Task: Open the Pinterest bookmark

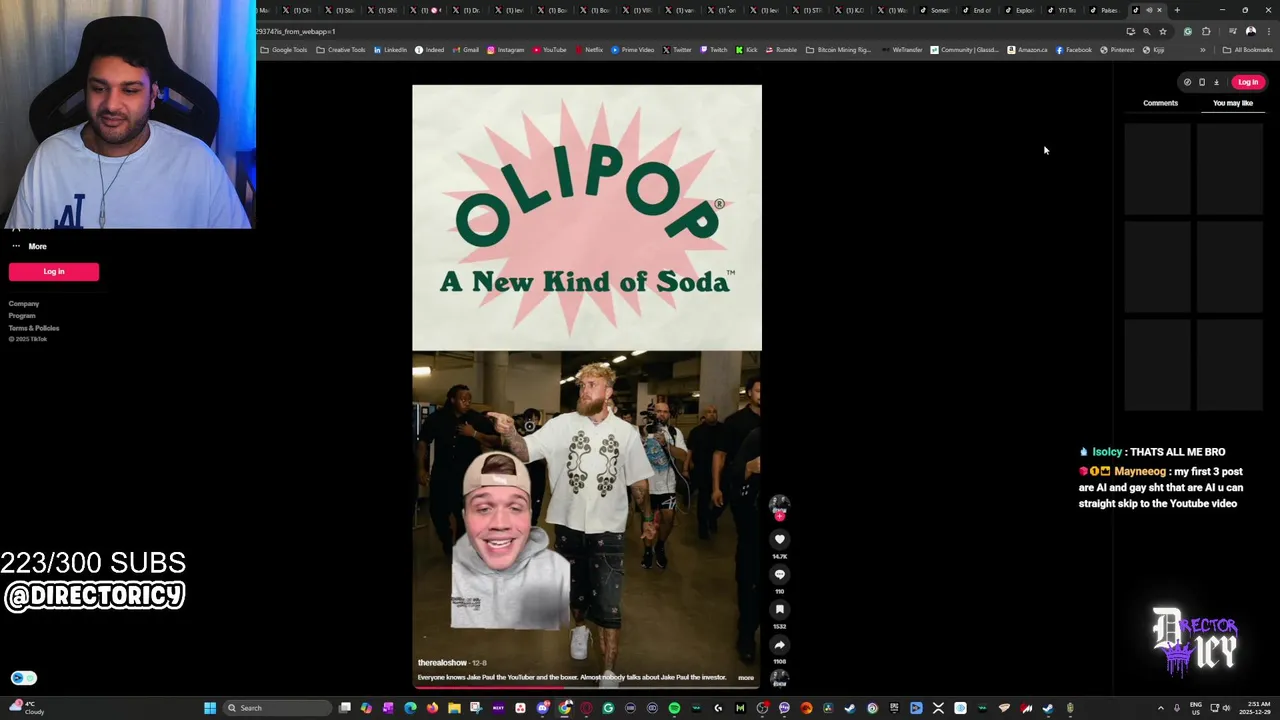Action: [1117, 50]
